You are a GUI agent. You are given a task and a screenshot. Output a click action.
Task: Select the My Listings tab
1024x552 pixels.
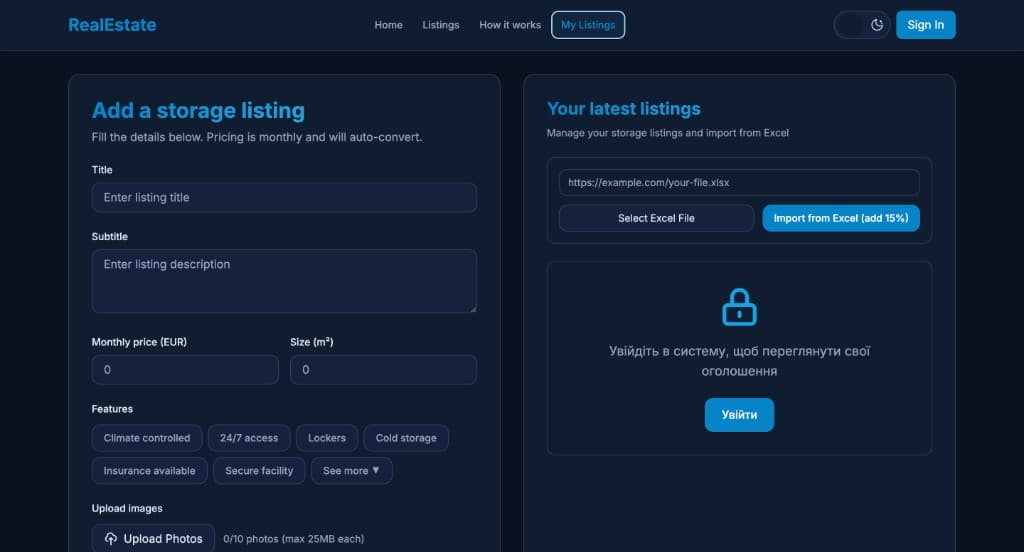click(x=588, y=25)
